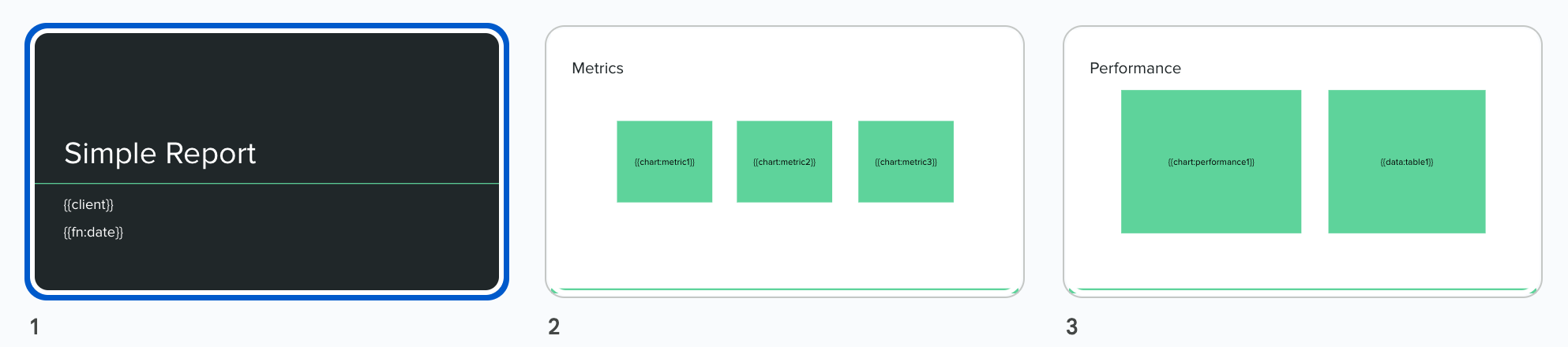Click the Performance slide heading
The width and height of the screenshot is (1568, 347).
[1135, 69]
